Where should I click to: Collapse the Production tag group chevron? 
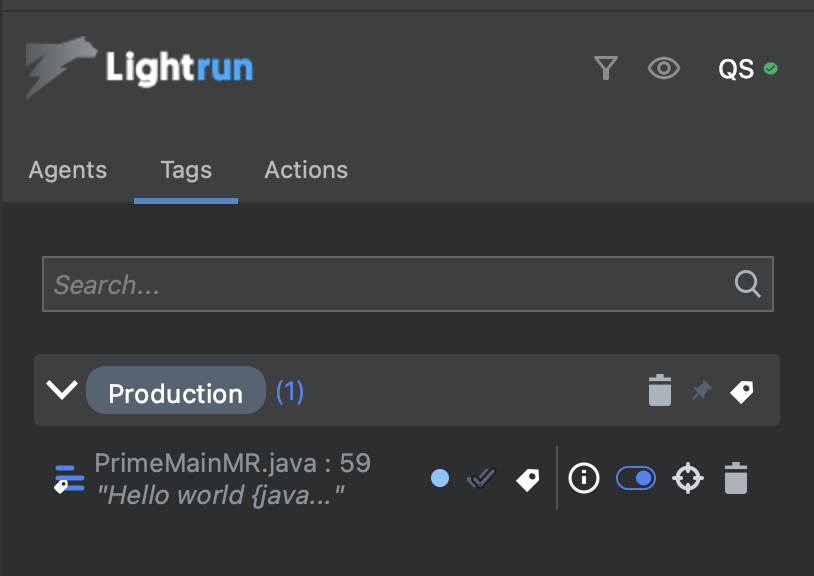(x=62, y=391)
